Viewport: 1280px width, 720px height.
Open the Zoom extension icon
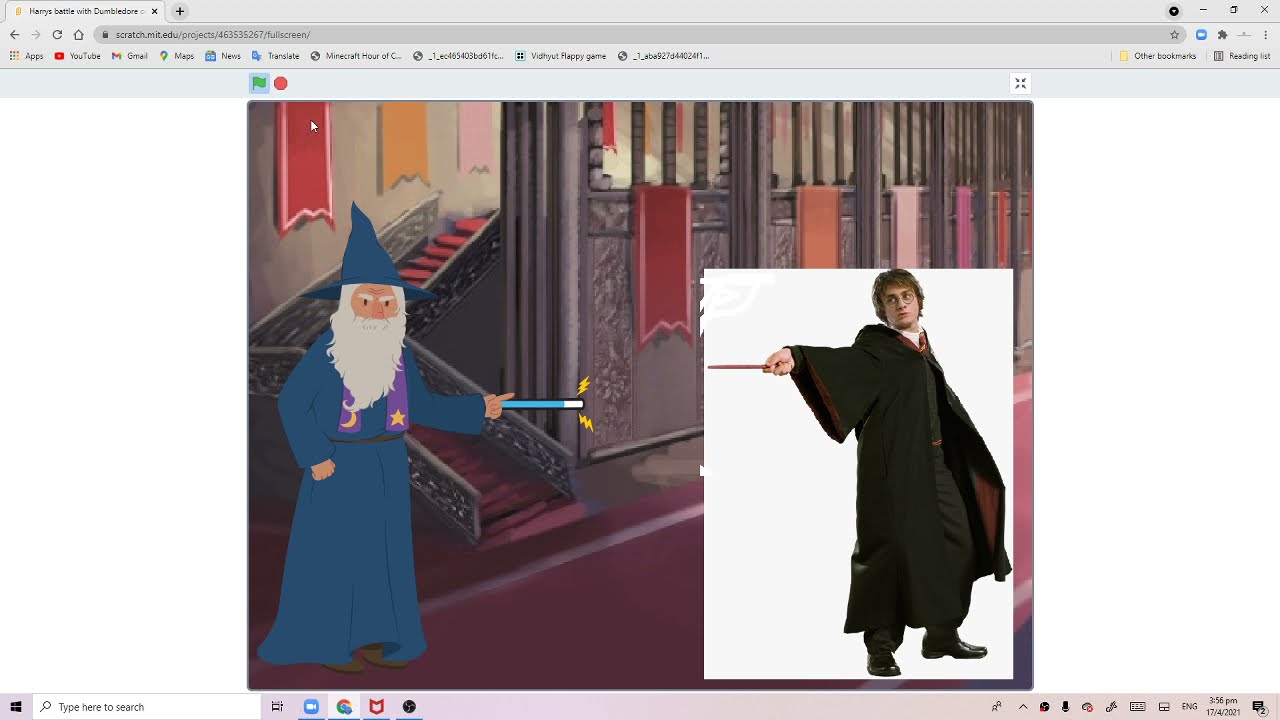pos(1201,34)
